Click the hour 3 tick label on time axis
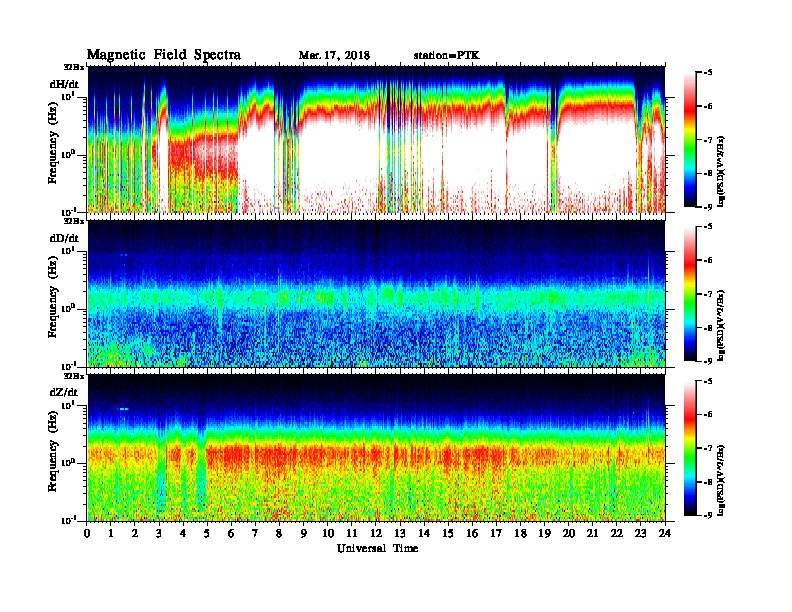This screenshot has height=612, width=792. pyautogui.click(x=159, y=533)
